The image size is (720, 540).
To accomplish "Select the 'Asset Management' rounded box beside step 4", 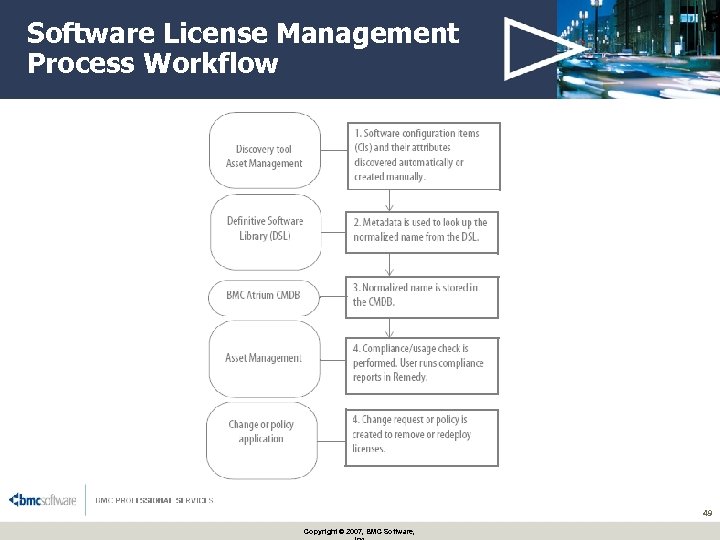I will [264, 359].
